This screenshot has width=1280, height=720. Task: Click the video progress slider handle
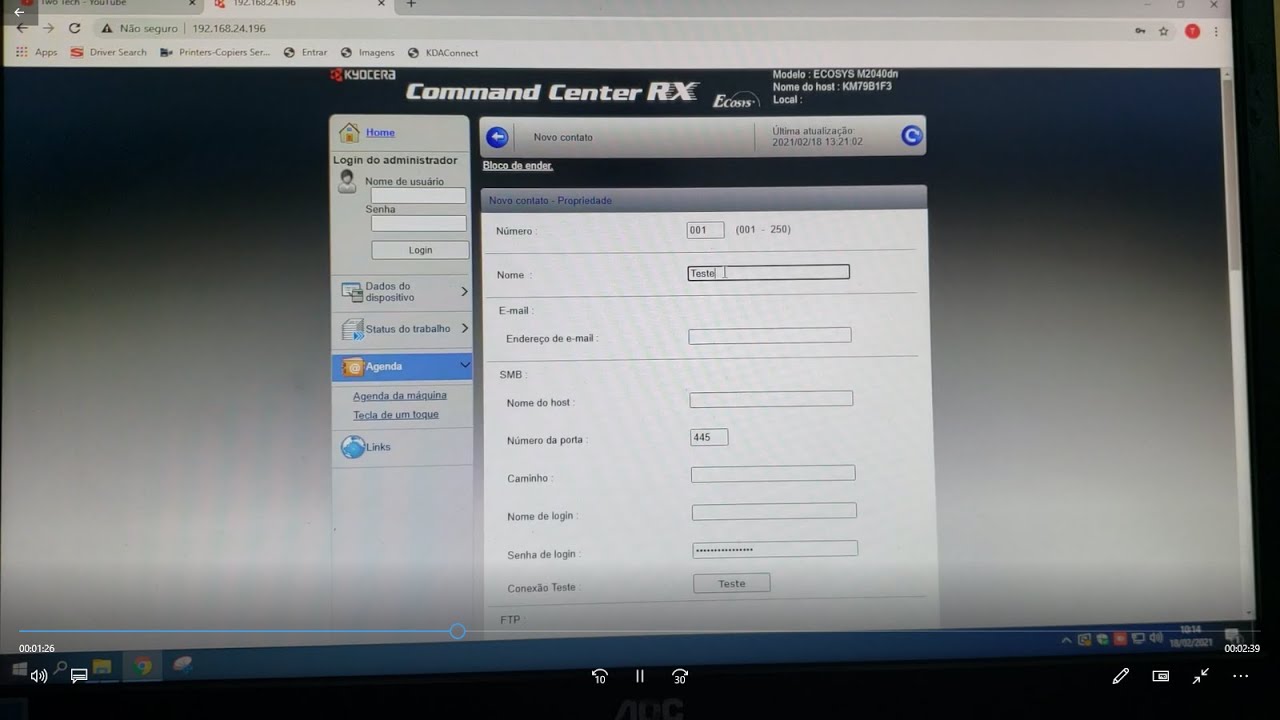click(457, 631)
